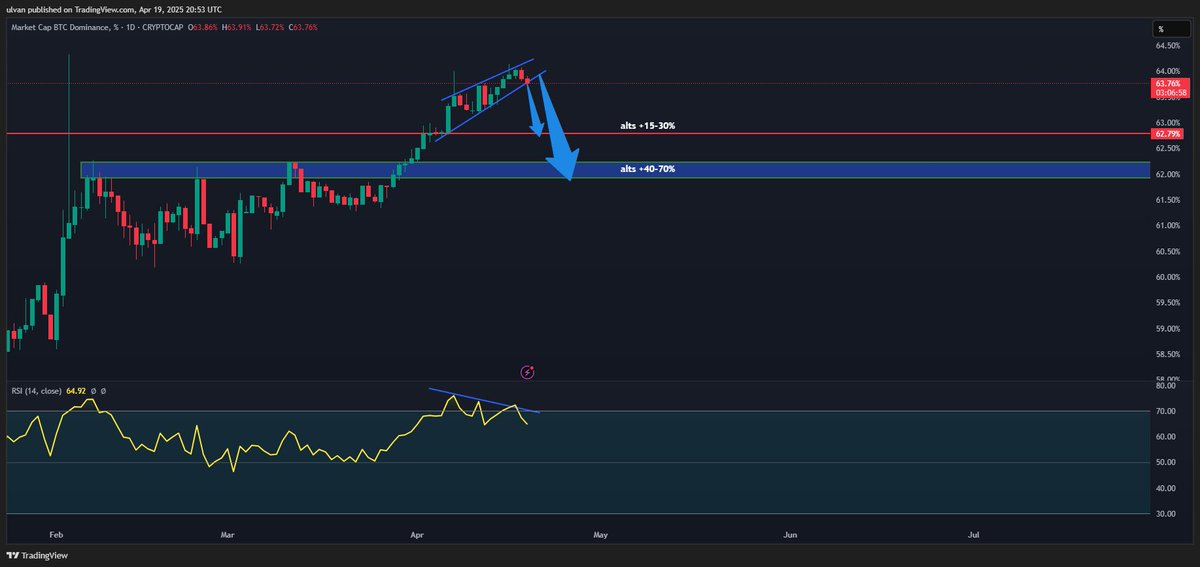Viewport: 1200px width, 567px height.
Task: Click the May label on time axis
Action: click(x=600, y=535)
